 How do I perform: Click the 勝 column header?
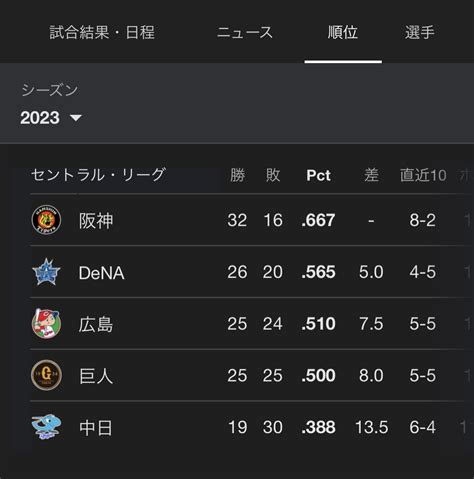click(x=237, y=175)
